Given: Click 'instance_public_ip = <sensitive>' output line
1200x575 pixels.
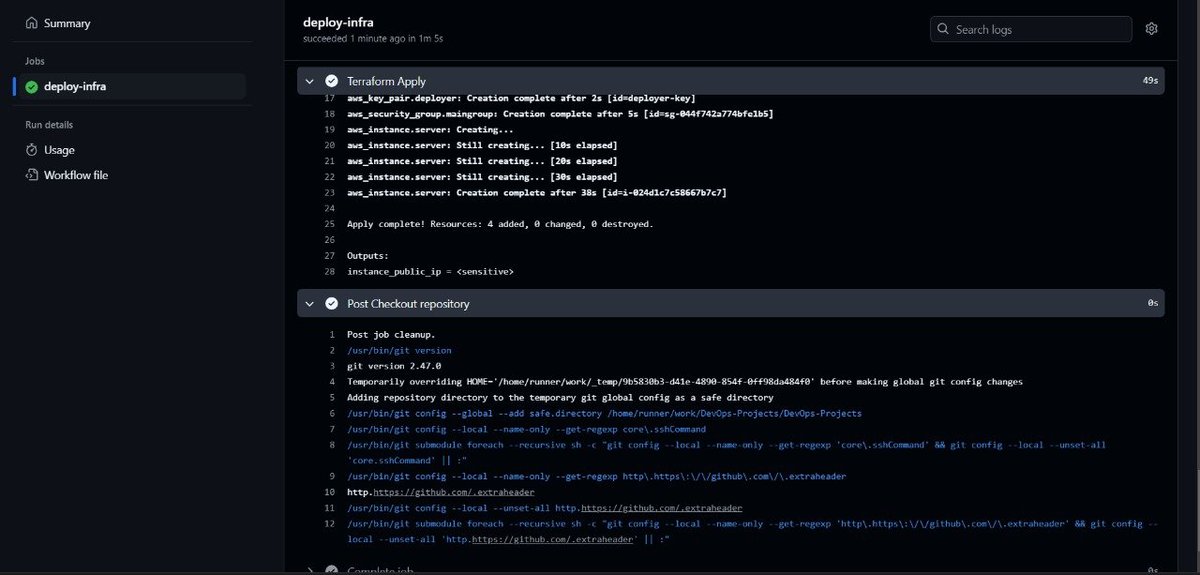Looking at the screenshot, I should pyautogui.click(x=431, y=271).
